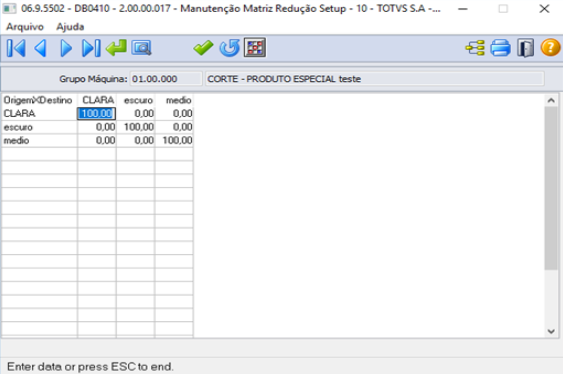Jump to the last record
Image resolution: width=563 pixels, height=376 pixels.
point(91,48)
